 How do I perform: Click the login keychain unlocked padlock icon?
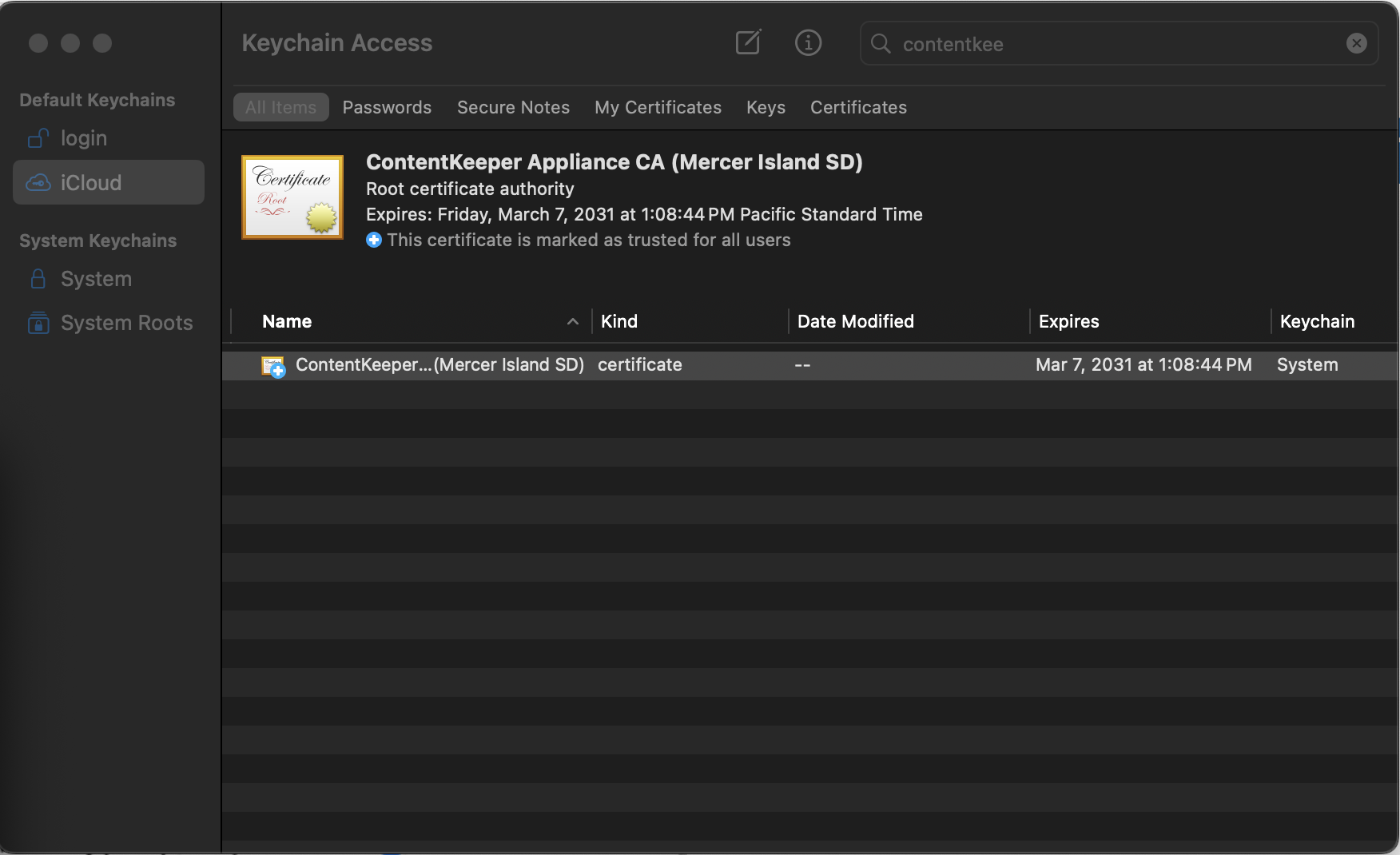pos(37,137)
